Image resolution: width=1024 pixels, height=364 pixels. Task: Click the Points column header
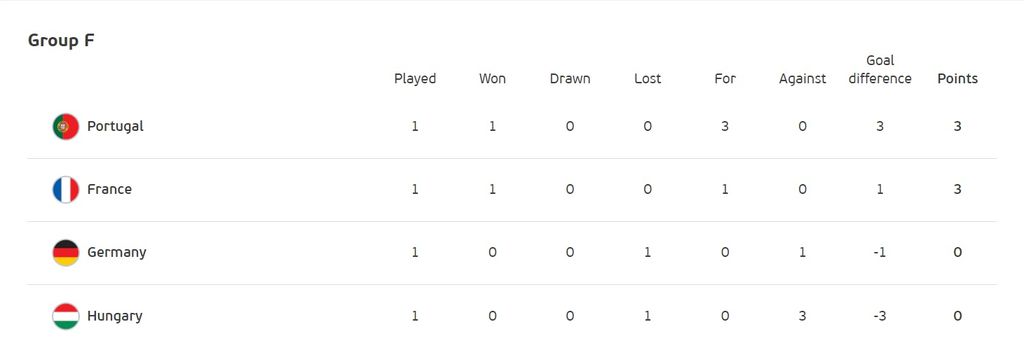[x=957, y=79]
